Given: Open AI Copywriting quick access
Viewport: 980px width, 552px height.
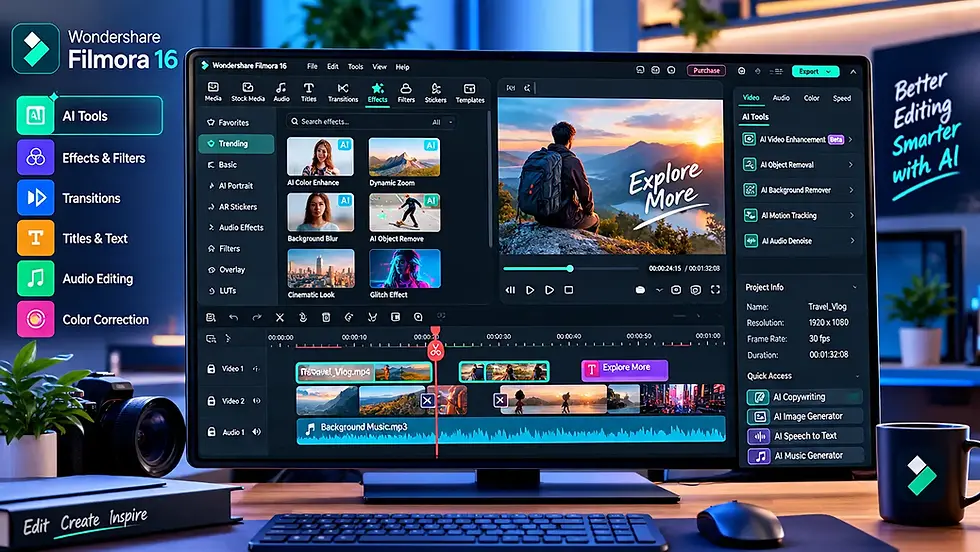Looking at the screenshot, I should coord(804,397).
